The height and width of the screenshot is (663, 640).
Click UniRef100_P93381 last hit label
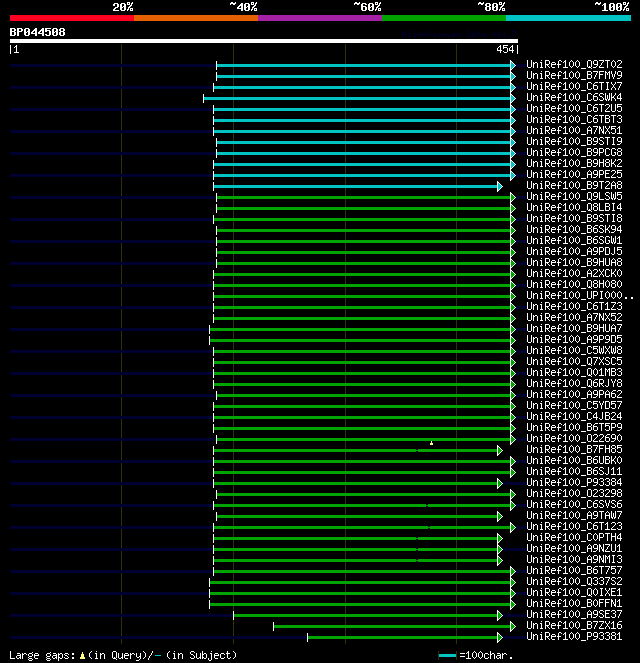[574, 636]
